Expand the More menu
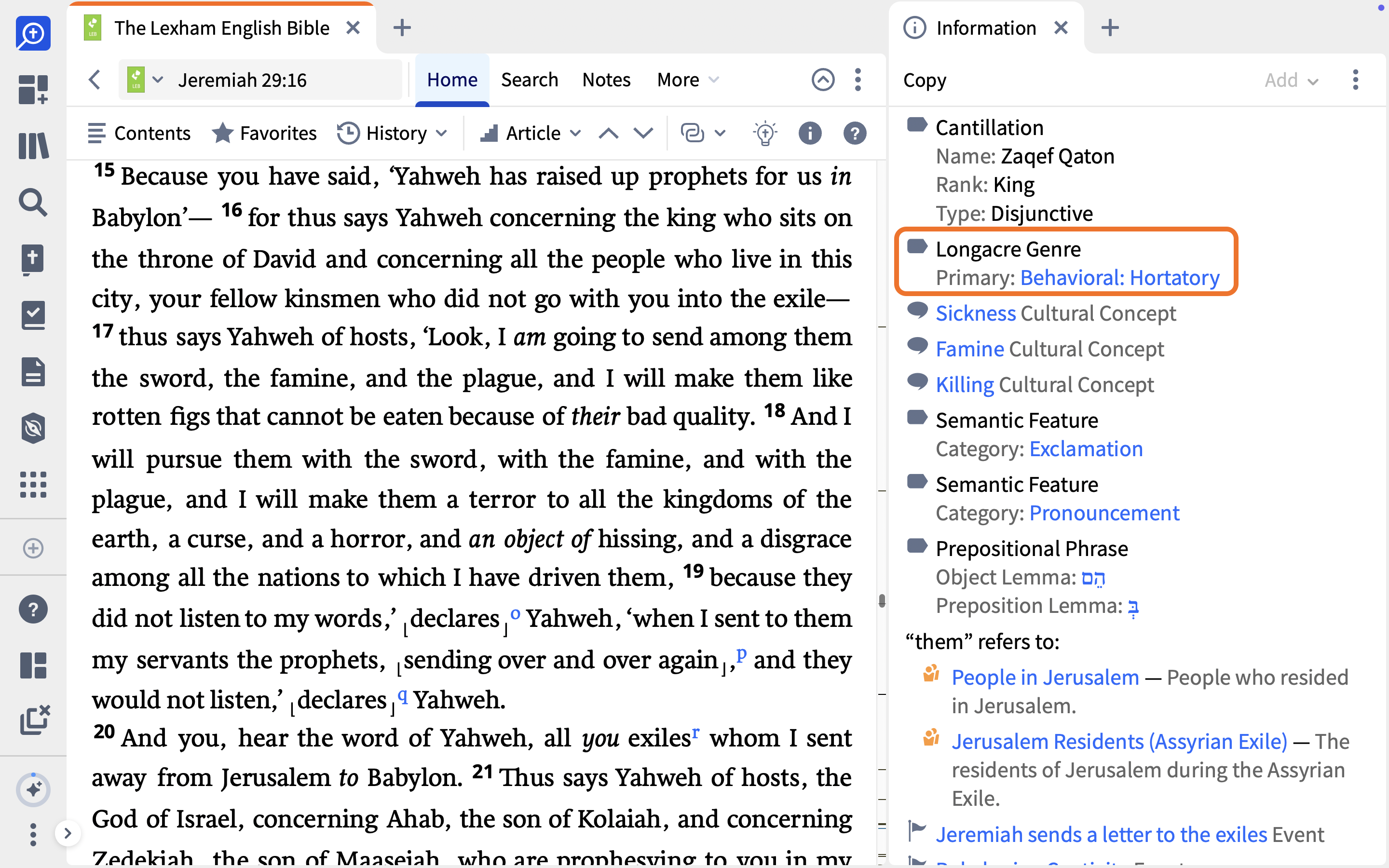This screenshot has width=1389, height=868. [688, 80]
